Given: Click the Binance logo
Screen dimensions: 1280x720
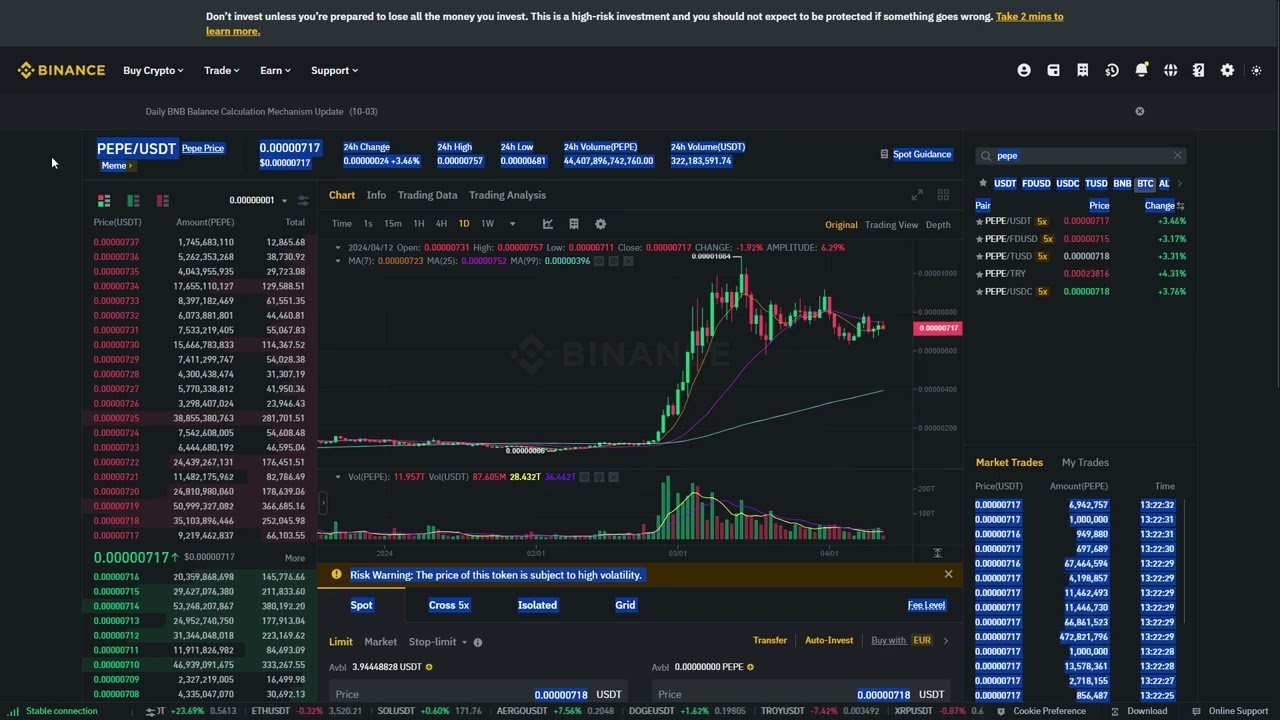Looking at the screenshot, I should [61, 70].
